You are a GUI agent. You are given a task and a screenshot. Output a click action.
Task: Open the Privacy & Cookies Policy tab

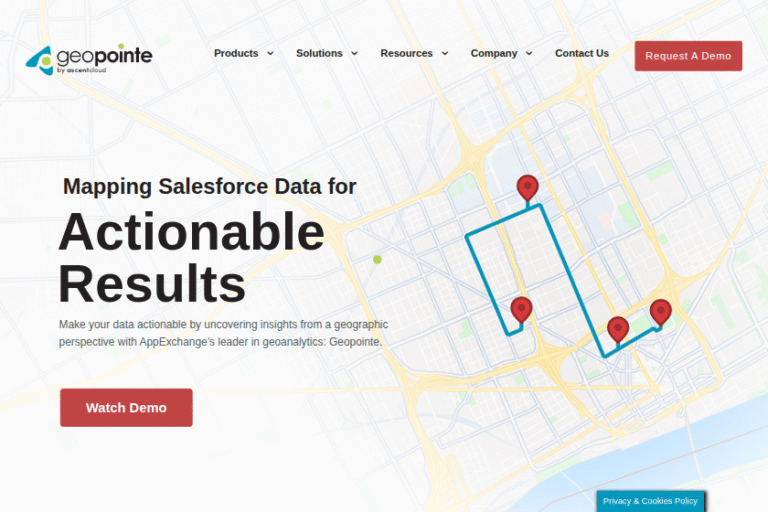650,501
